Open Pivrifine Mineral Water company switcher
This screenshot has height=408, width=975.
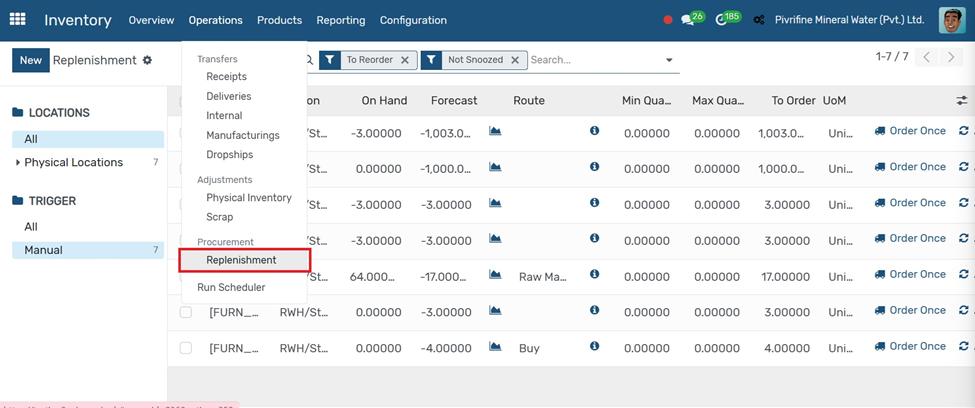click(x=849, y=20)
